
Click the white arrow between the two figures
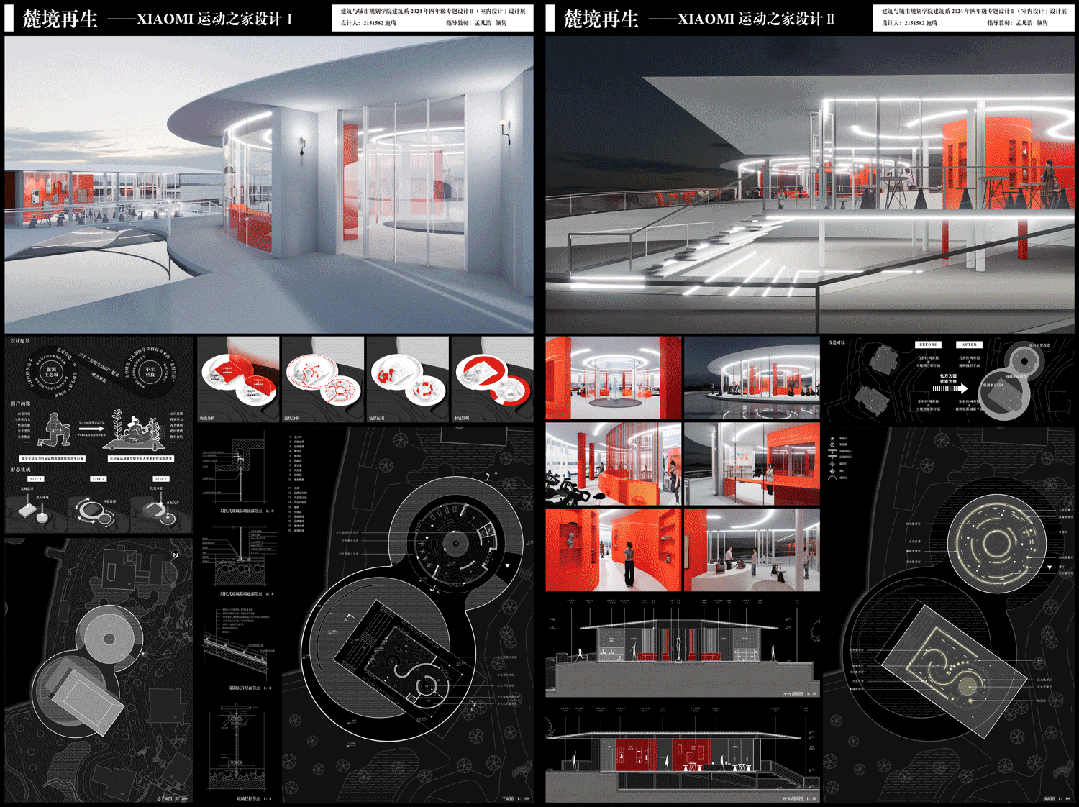click(x=91, y=428)
